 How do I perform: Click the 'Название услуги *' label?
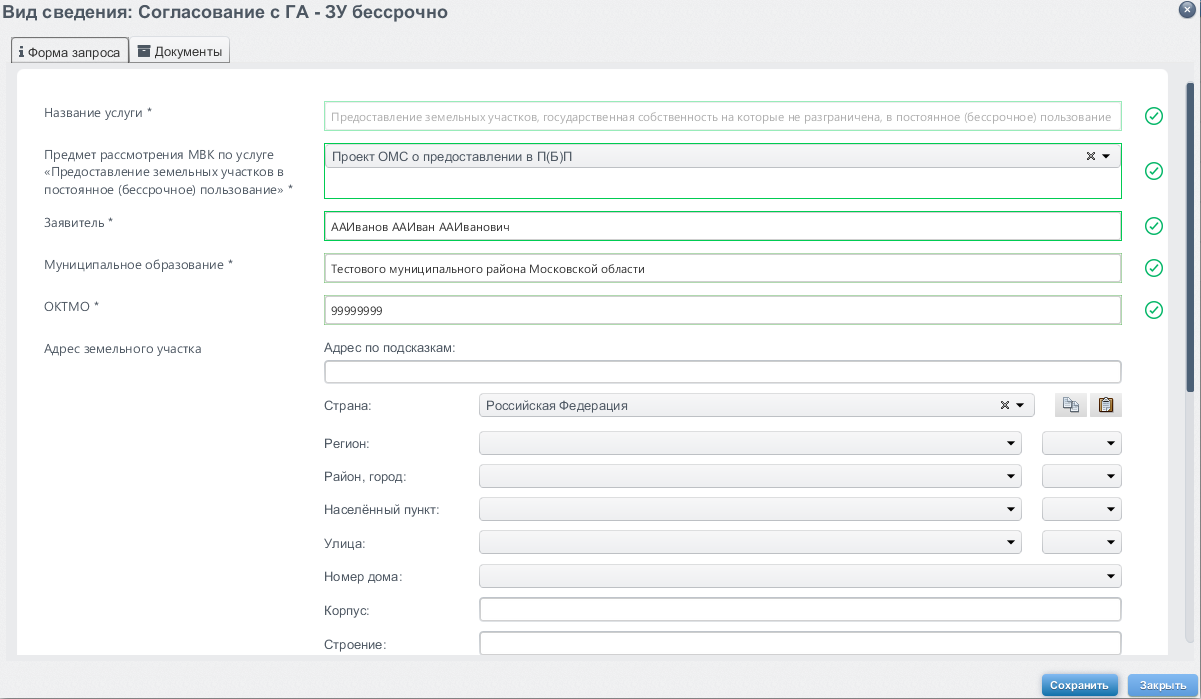[x=98, y=112]
